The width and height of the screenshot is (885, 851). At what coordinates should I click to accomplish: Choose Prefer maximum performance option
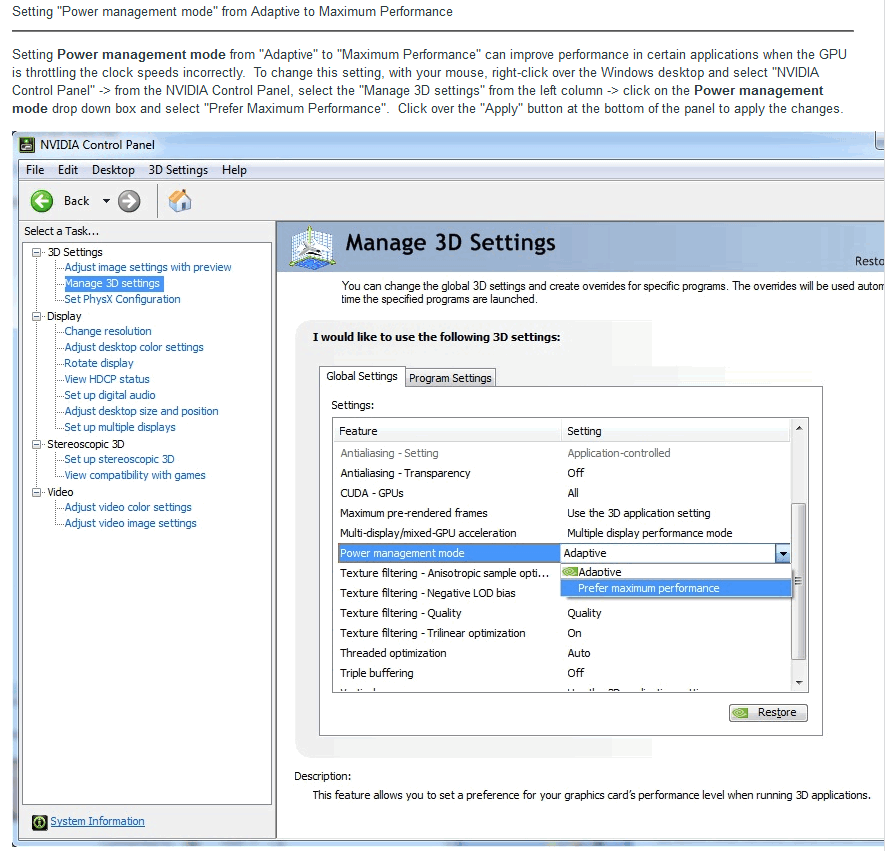pos(676,588)
